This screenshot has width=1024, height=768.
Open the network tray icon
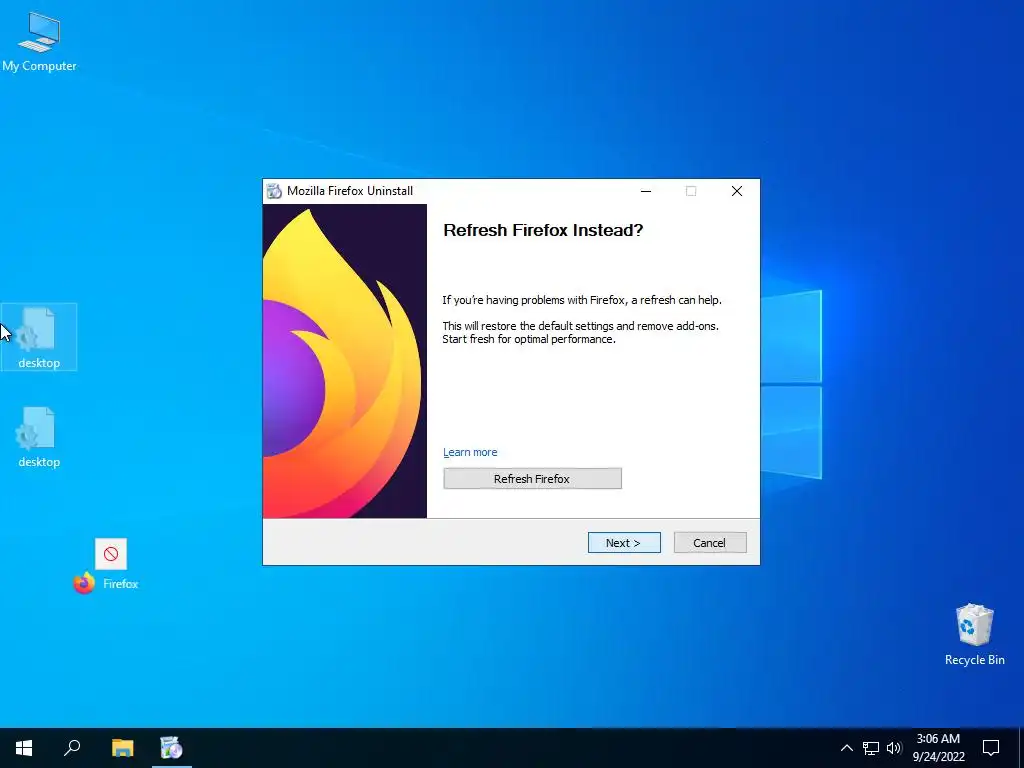[x=871, y=748]
